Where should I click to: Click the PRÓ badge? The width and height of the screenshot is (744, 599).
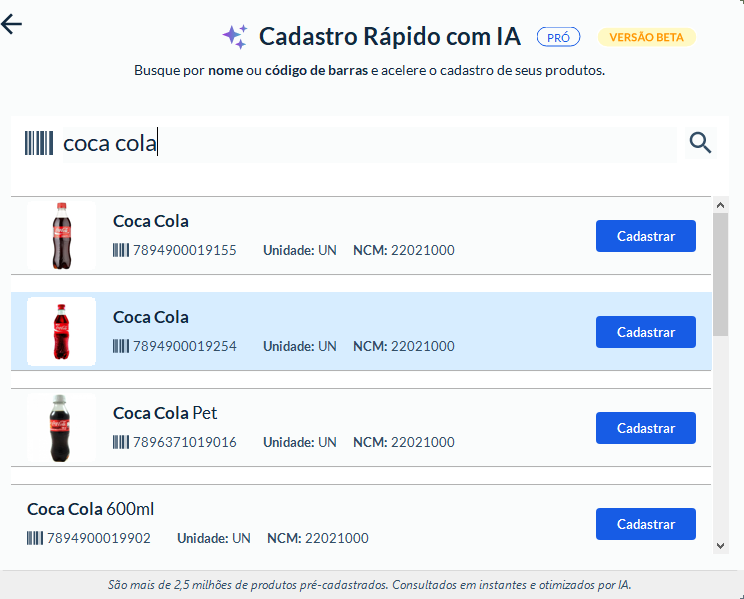tap(558, 37)
